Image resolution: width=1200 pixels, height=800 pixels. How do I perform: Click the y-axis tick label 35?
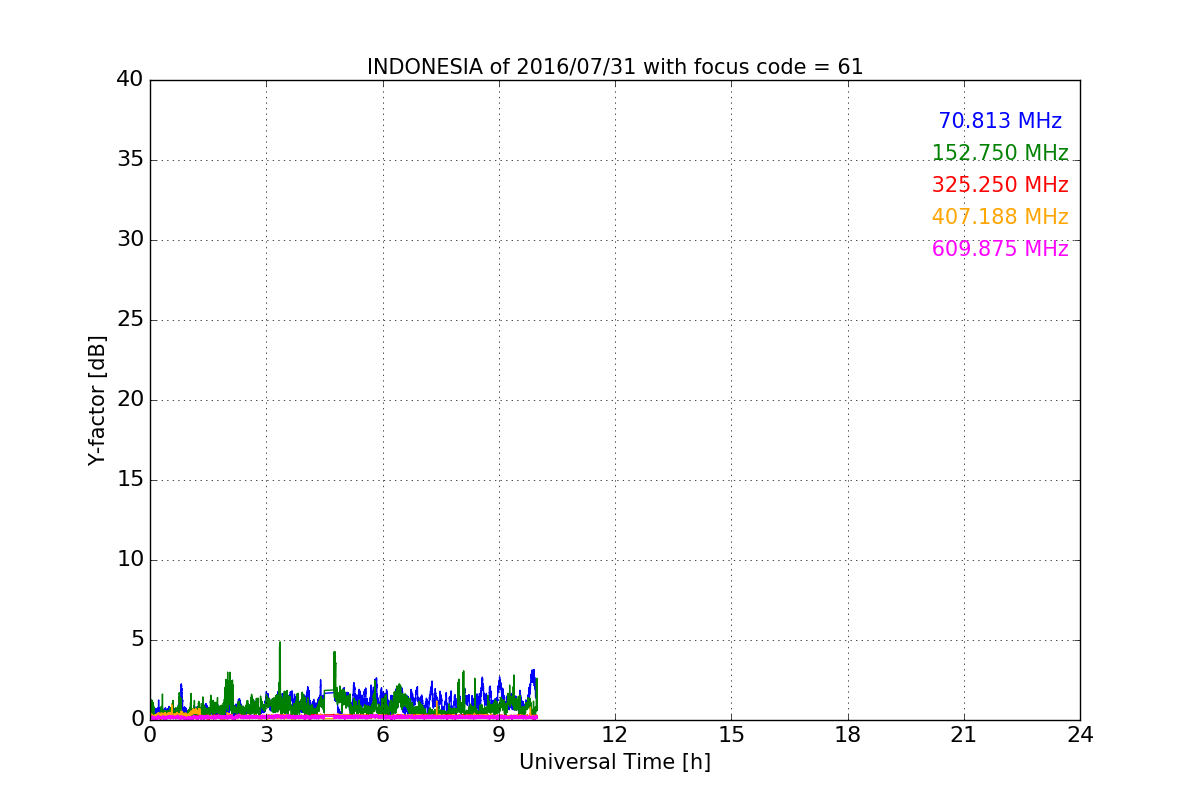(x=130, y=159)
